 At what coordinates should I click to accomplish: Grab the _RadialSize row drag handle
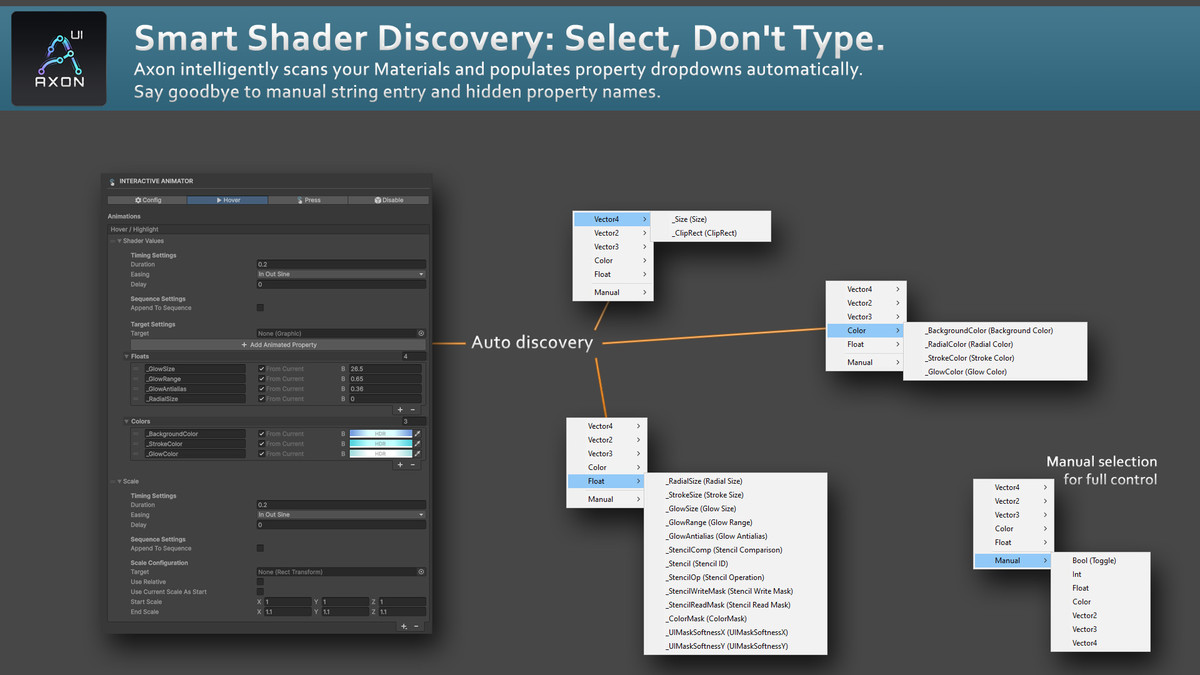137,399
